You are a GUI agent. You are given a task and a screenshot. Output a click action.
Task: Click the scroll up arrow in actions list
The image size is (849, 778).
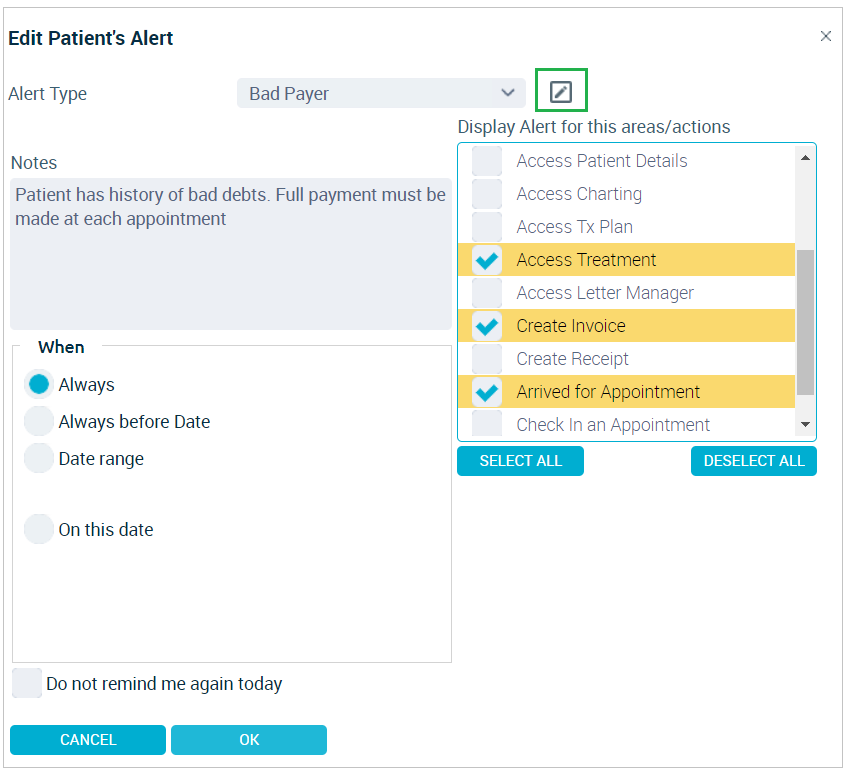pos(805,158)
